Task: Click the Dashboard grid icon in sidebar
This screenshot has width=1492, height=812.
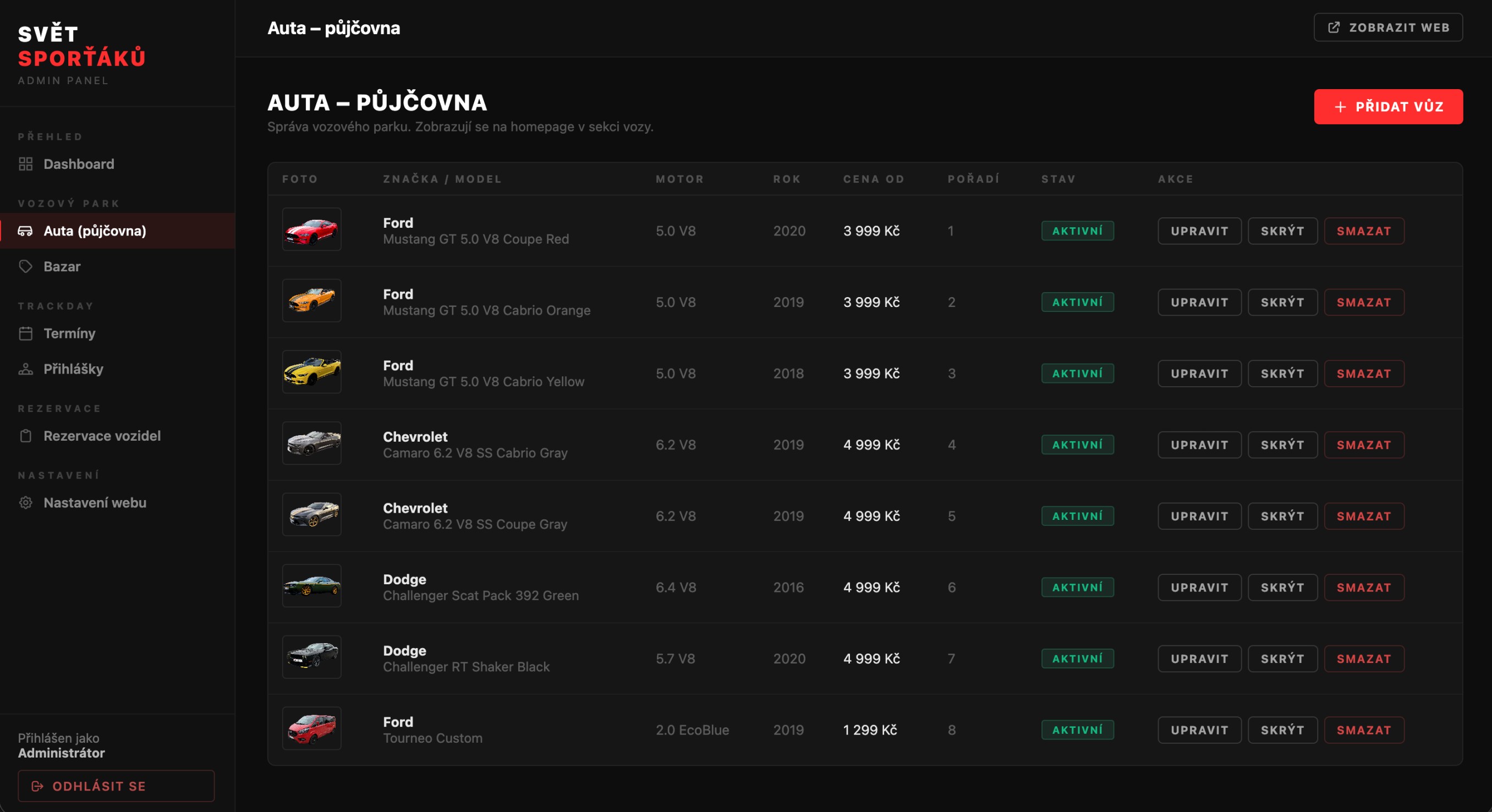Action: (25, 164)
